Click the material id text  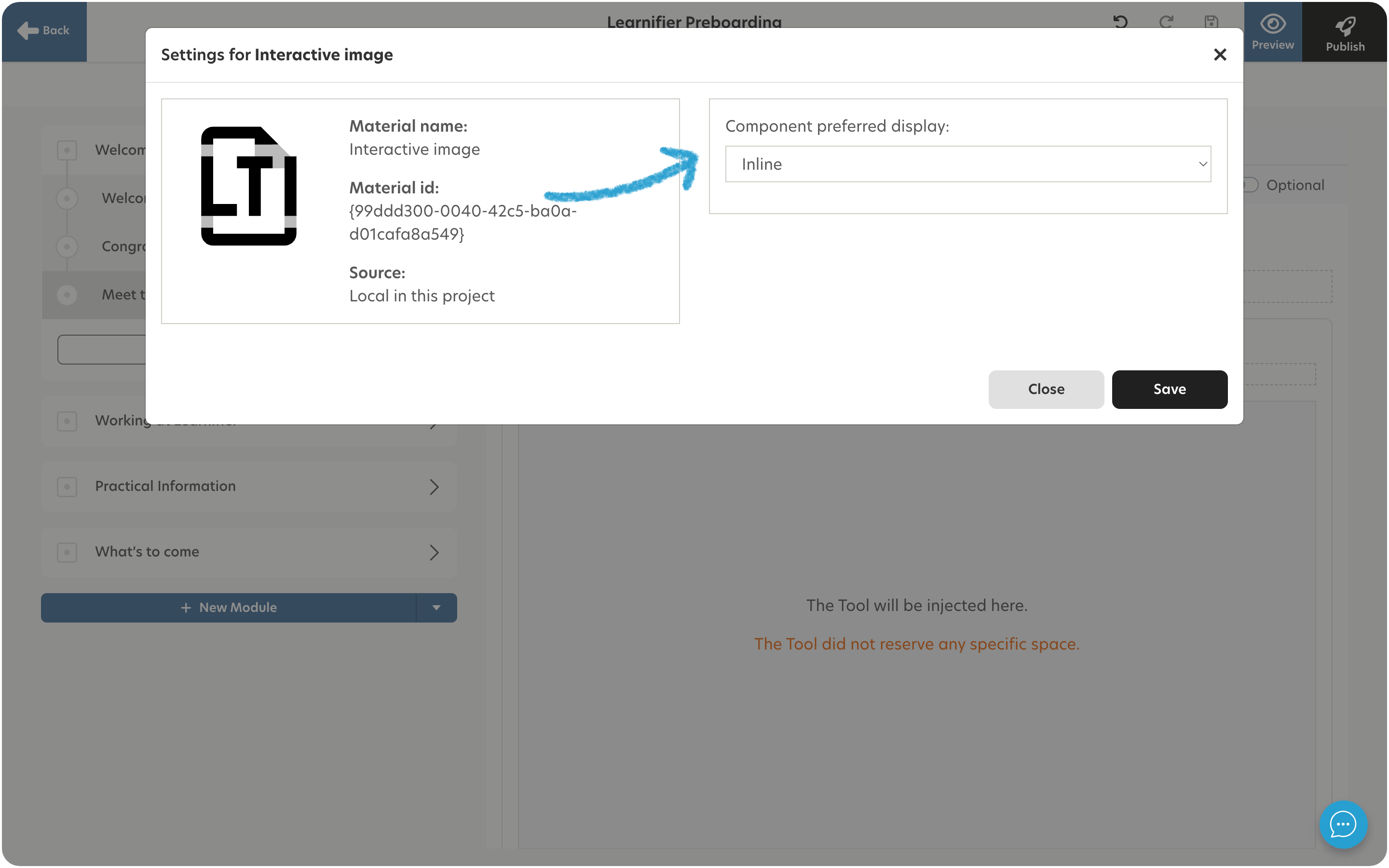pos(463,223)
